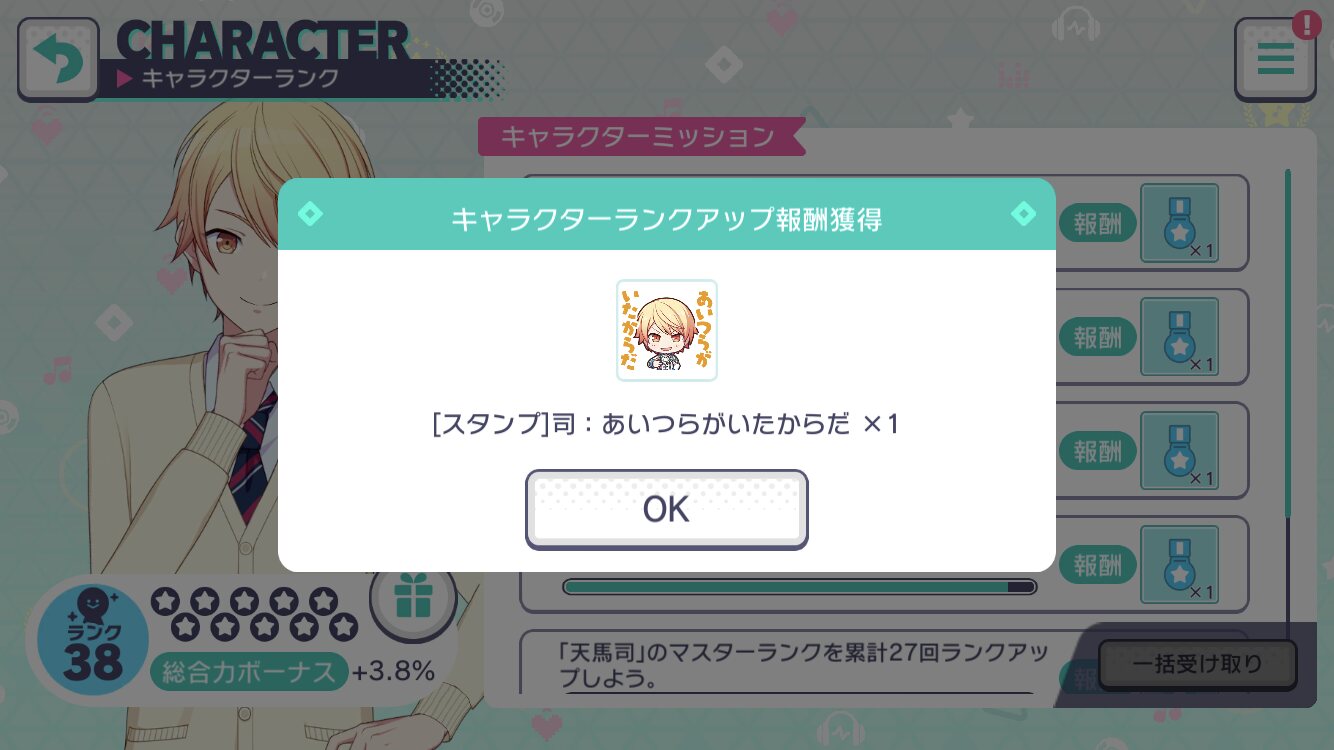Tap the first 報酬 label button

(1098, 223)
